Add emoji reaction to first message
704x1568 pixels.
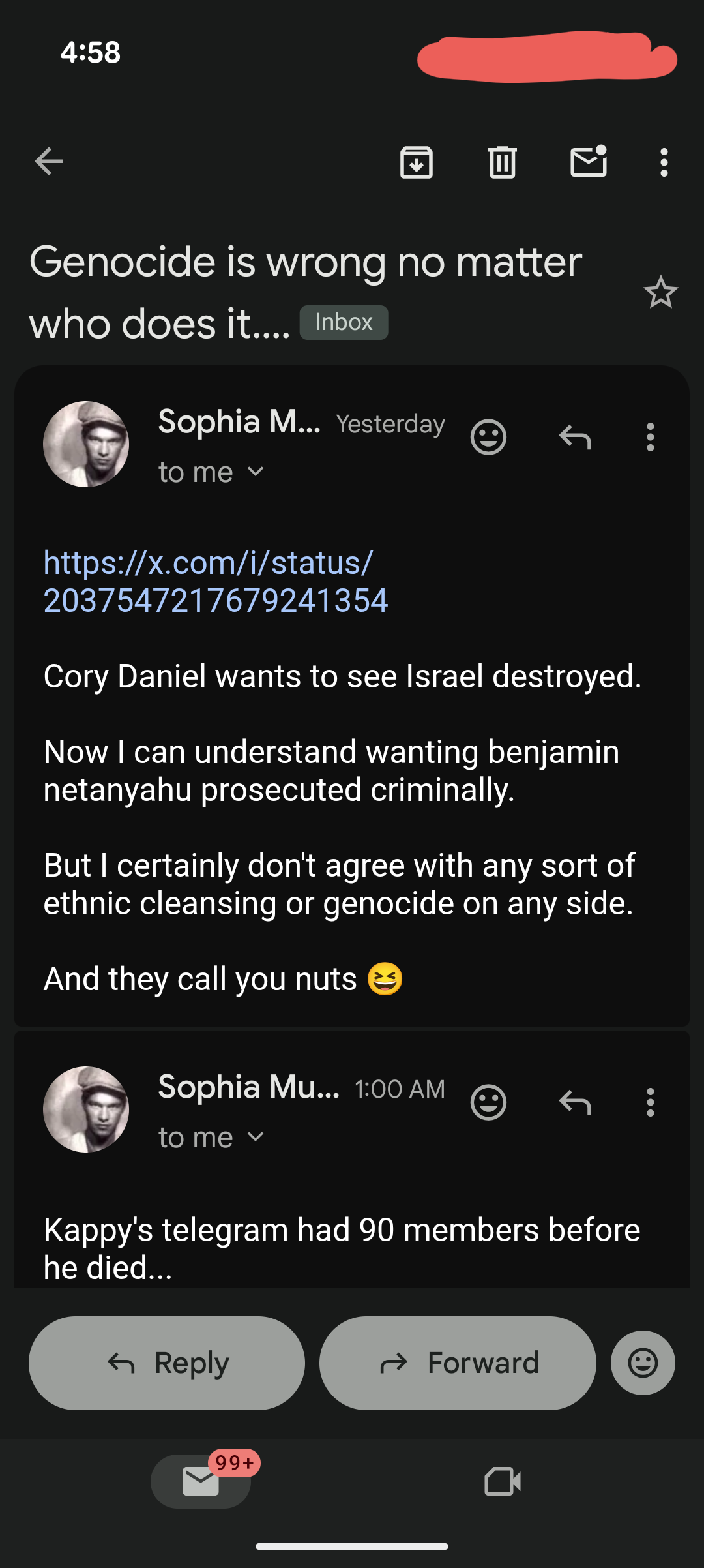[x=488, y=437]
